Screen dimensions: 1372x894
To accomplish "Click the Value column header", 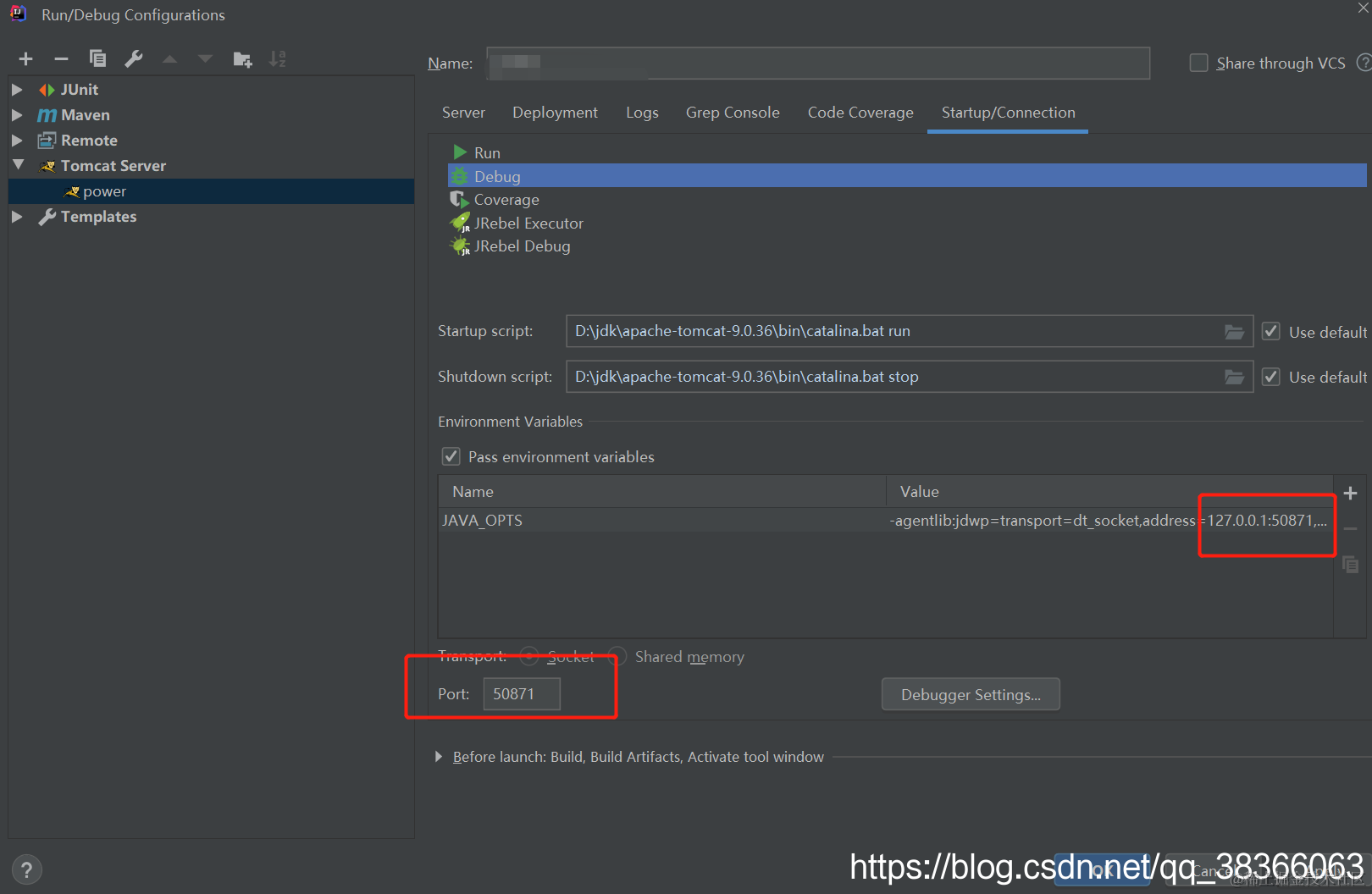I will (1109, 491).
